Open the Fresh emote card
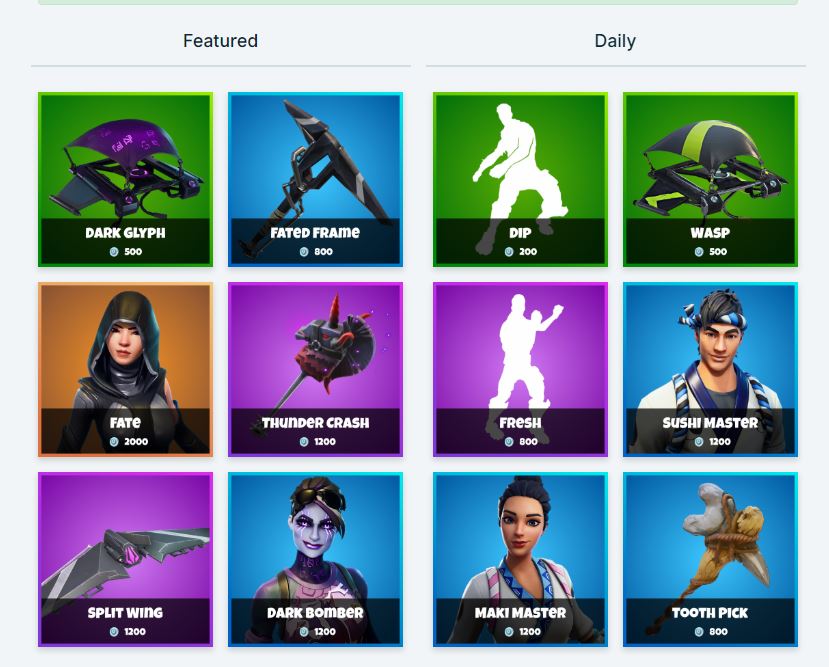This screenshot has width=829, height=667. (520, 369)
